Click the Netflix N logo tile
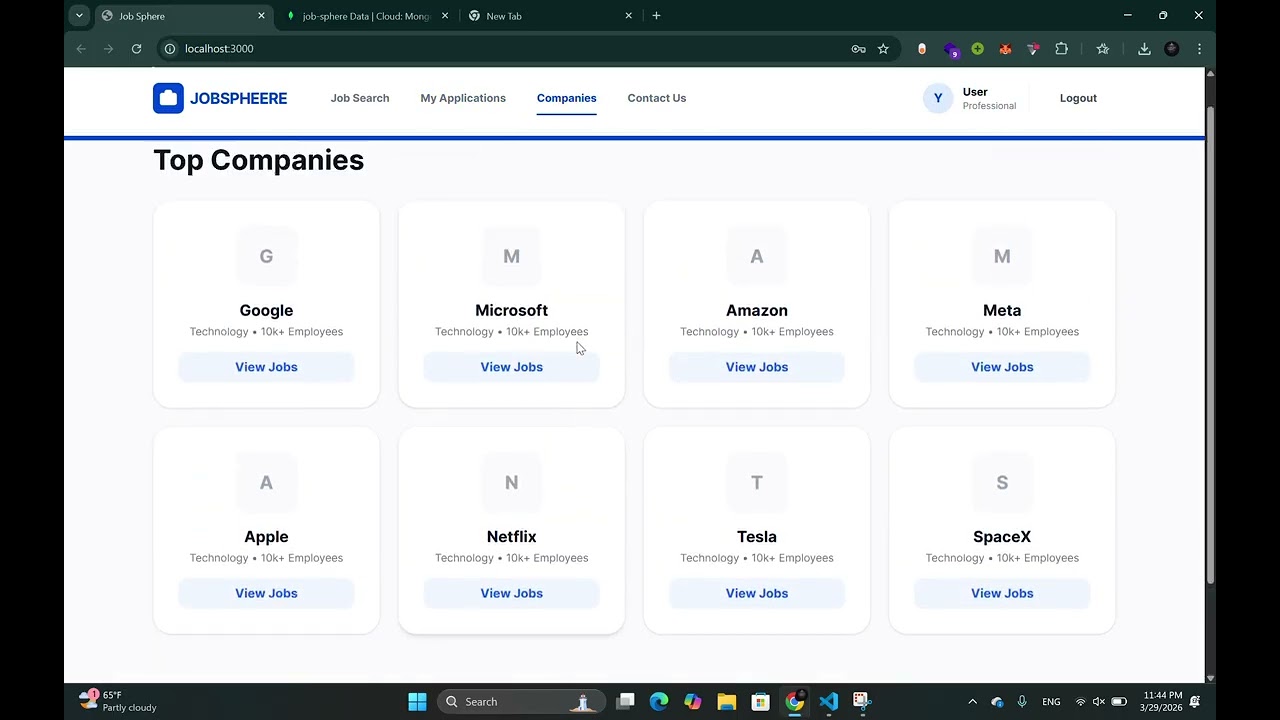This screenshot has height=720, width=1280. pyautogui.click(x=511, y=482)
